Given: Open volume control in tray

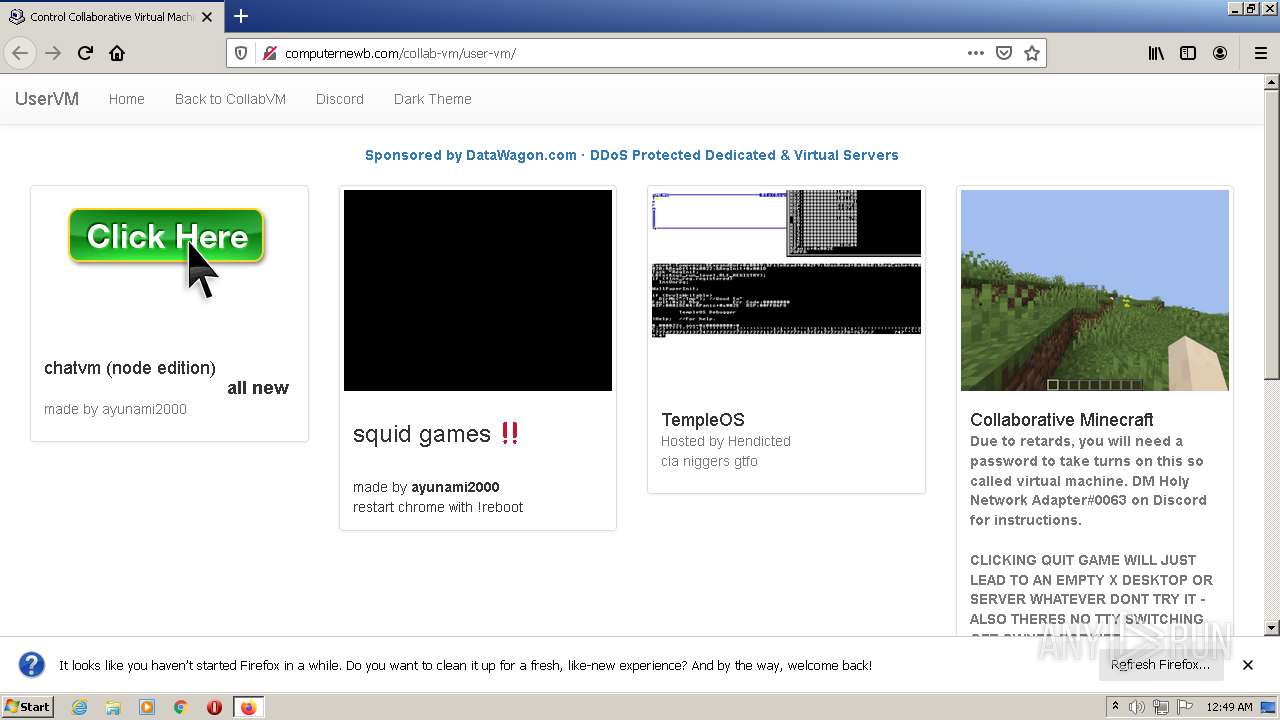Looking at the screenshot, I should point(1137,707).
